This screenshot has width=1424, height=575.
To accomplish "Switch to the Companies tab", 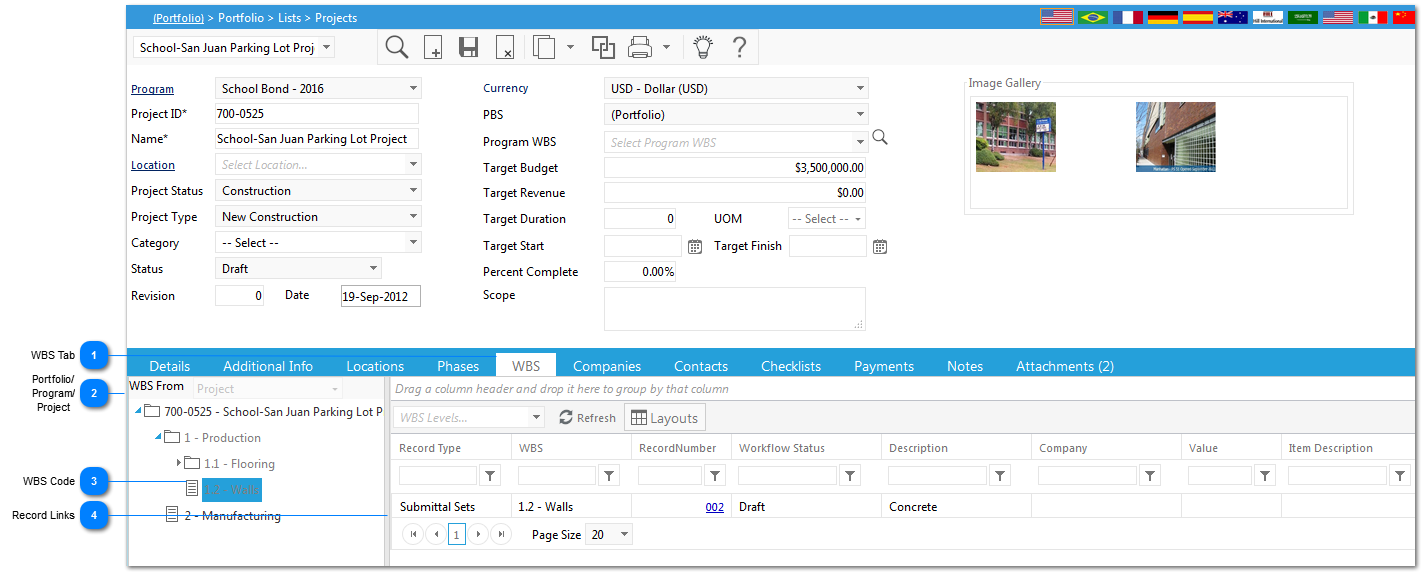I will tap(607, 366).
